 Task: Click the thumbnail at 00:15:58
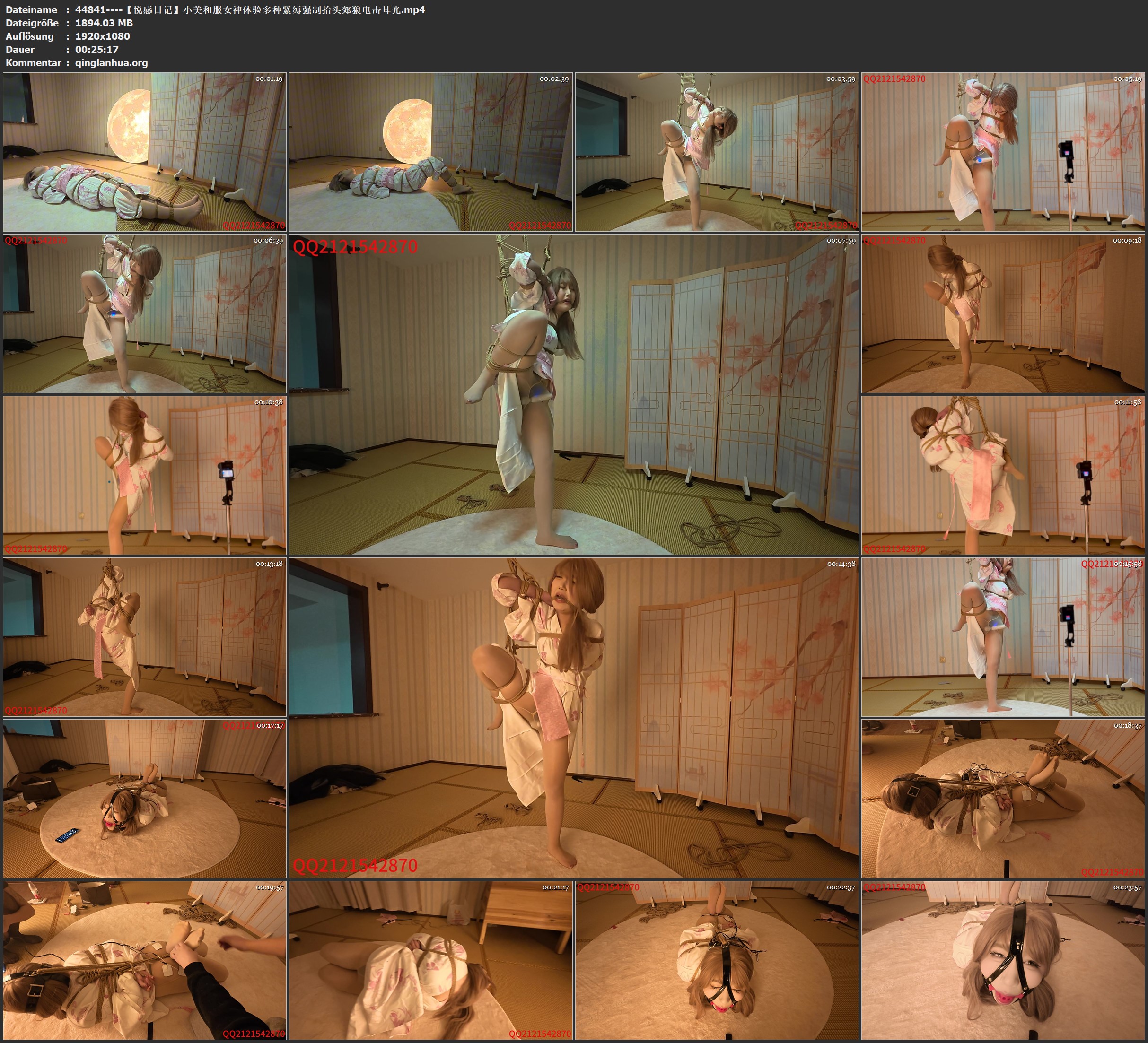1003,637
